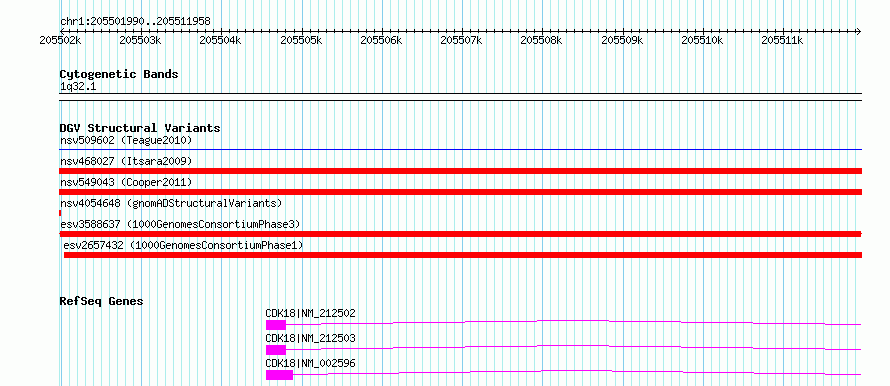Click the thin blue nsv509602 variant line

[x=460, y=150]
